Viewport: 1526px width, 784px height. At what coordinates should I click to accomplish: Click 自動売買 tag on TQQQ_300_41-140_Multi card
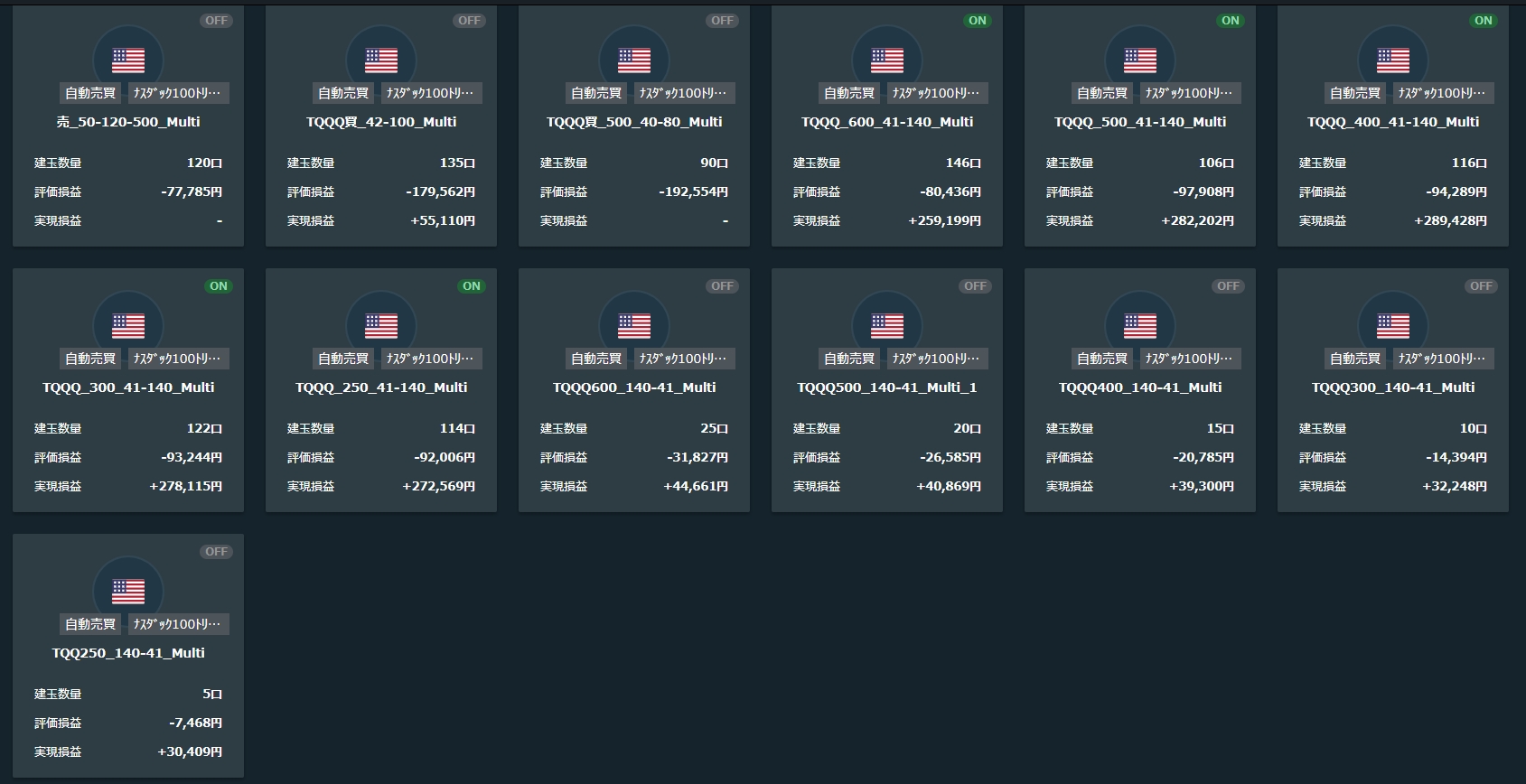tap(90, 359)
